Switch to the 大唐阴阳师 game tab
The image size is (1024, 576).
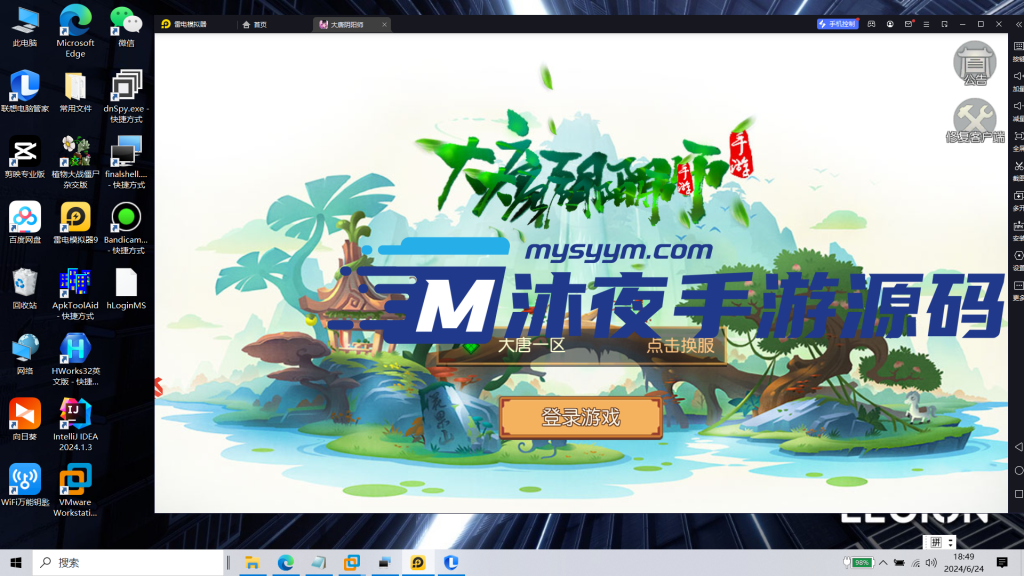(348, 23)
